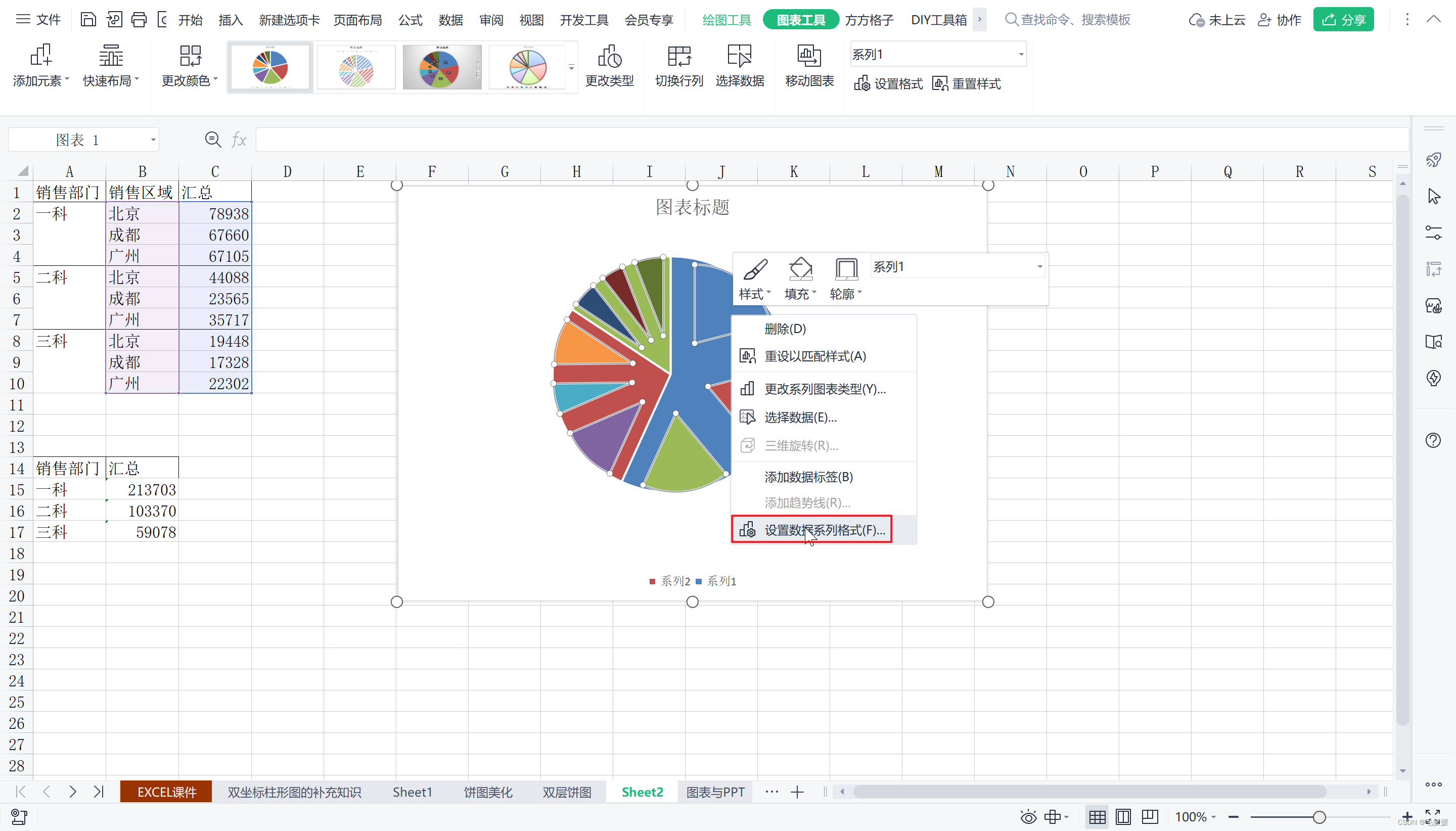Screen dimensions: 1456x831
Task: Expand the 系列1 dropdown in the ribbon
Action: [1021, 55]
